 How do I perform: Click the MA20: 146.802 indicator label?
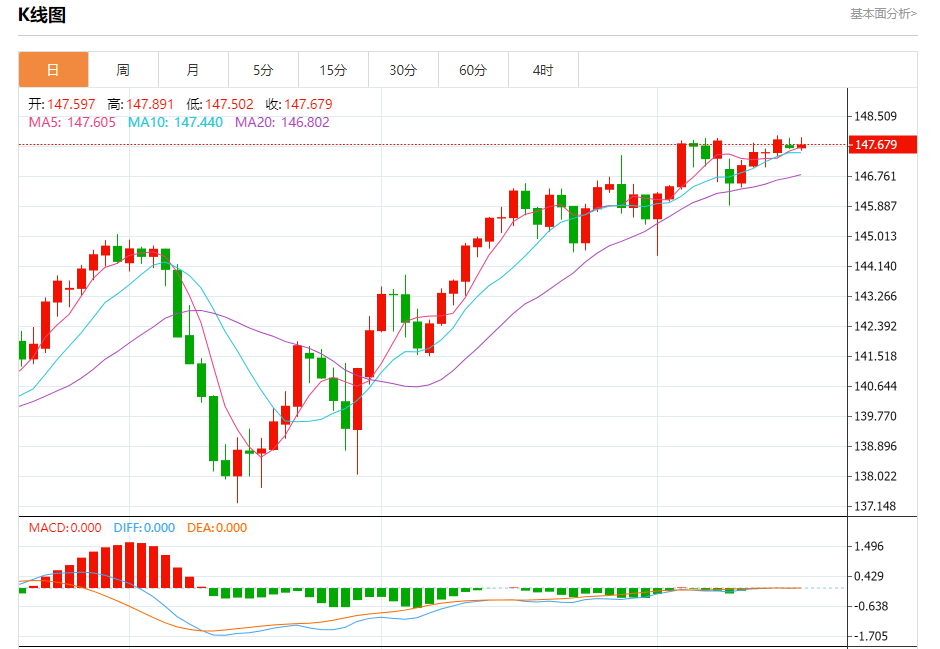pos(282,122)
